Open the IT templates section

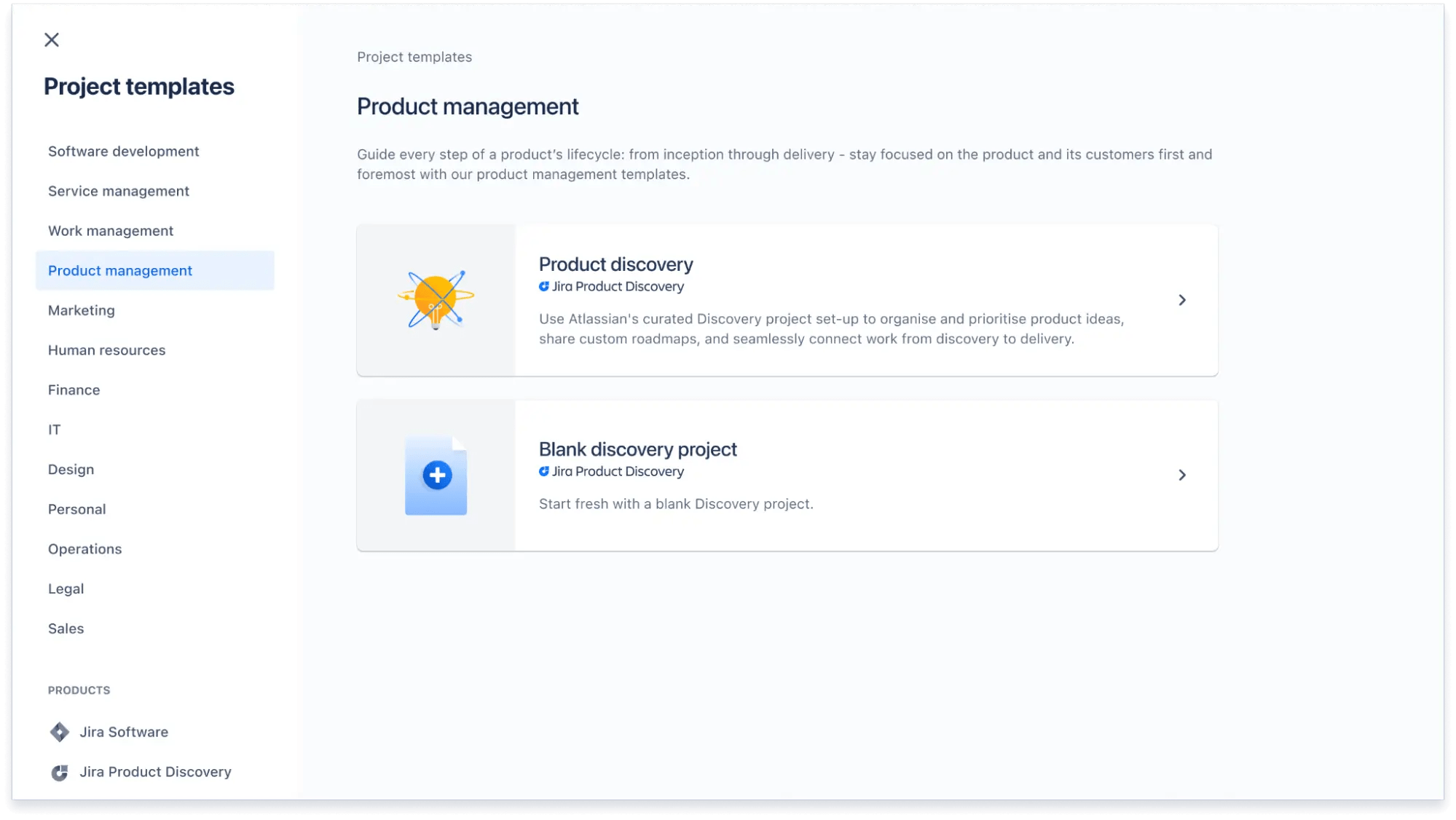pyautogui.click(x=55, y=429)
